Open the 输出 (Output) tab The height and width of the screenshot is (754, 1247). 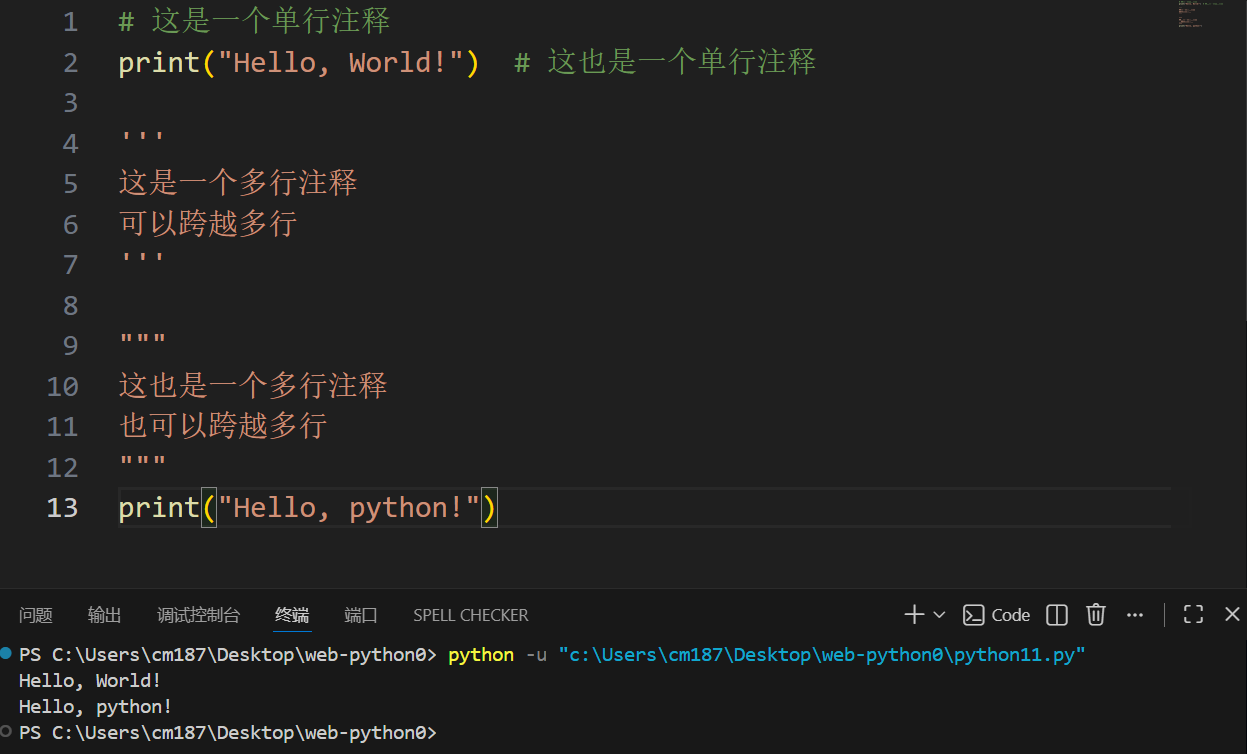tap(104, 614)
